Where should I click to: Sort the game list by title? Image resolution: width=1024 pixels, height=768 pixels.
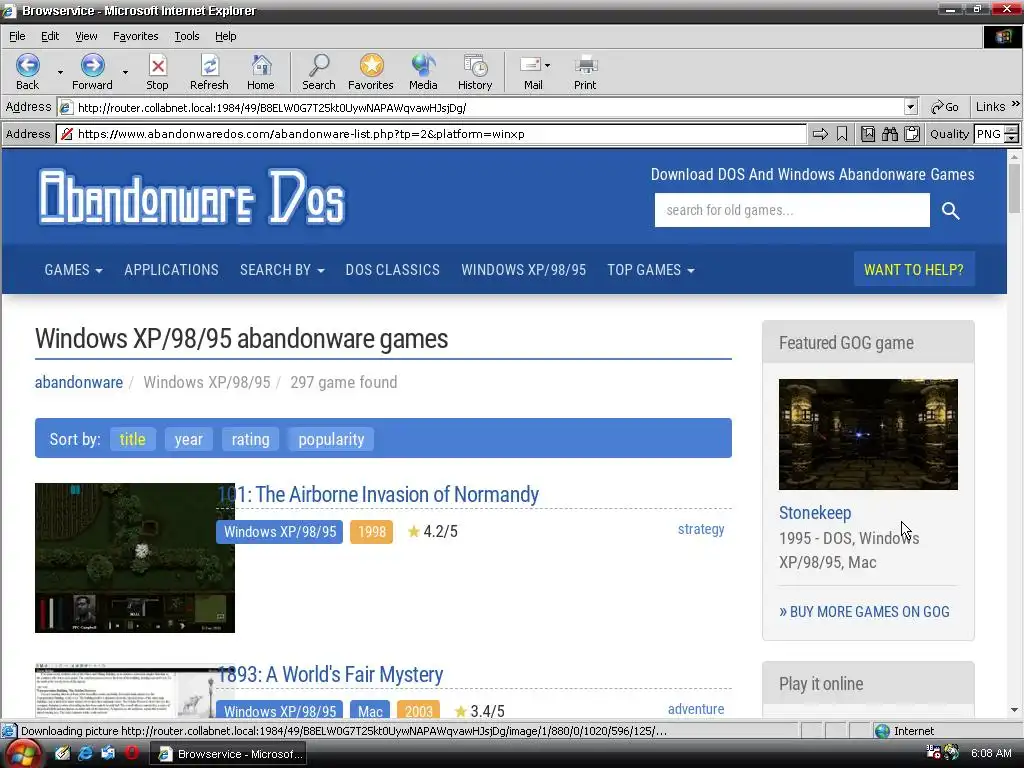pos(133,439)
